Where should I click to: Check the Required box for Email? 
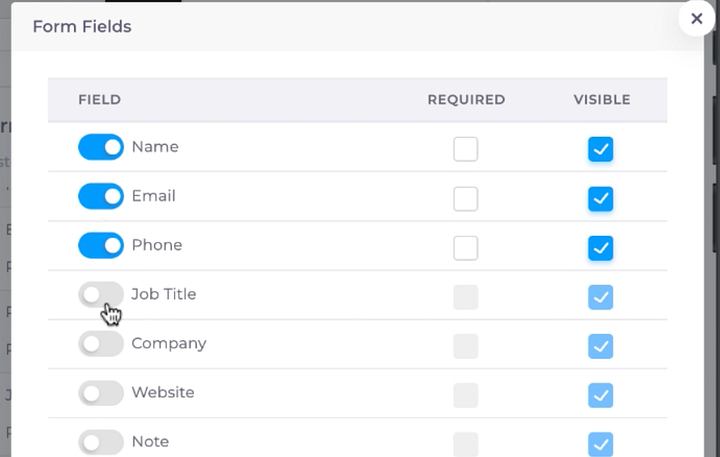coord(466,199)
